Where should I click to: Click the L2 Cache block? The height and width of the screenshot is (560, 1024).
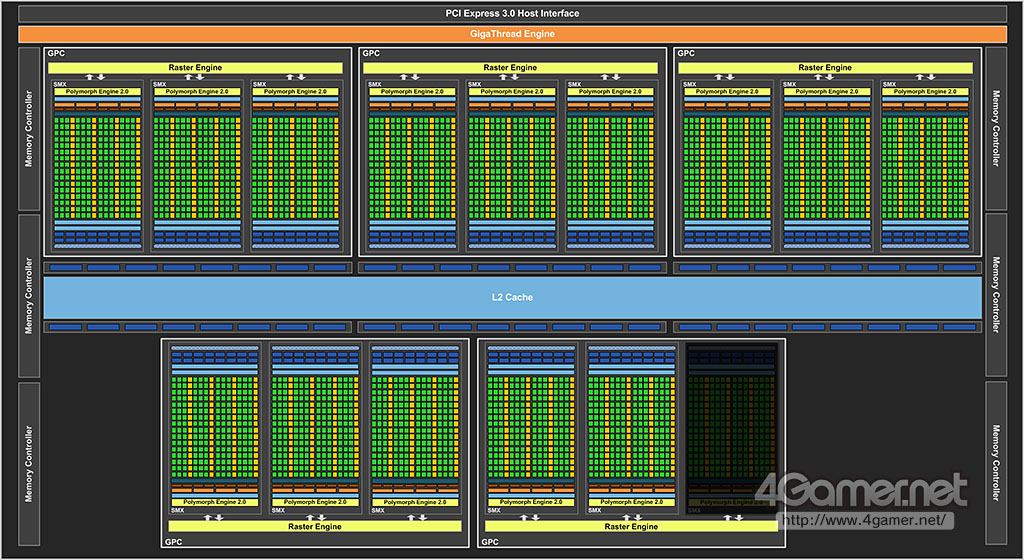pos(512,297)
